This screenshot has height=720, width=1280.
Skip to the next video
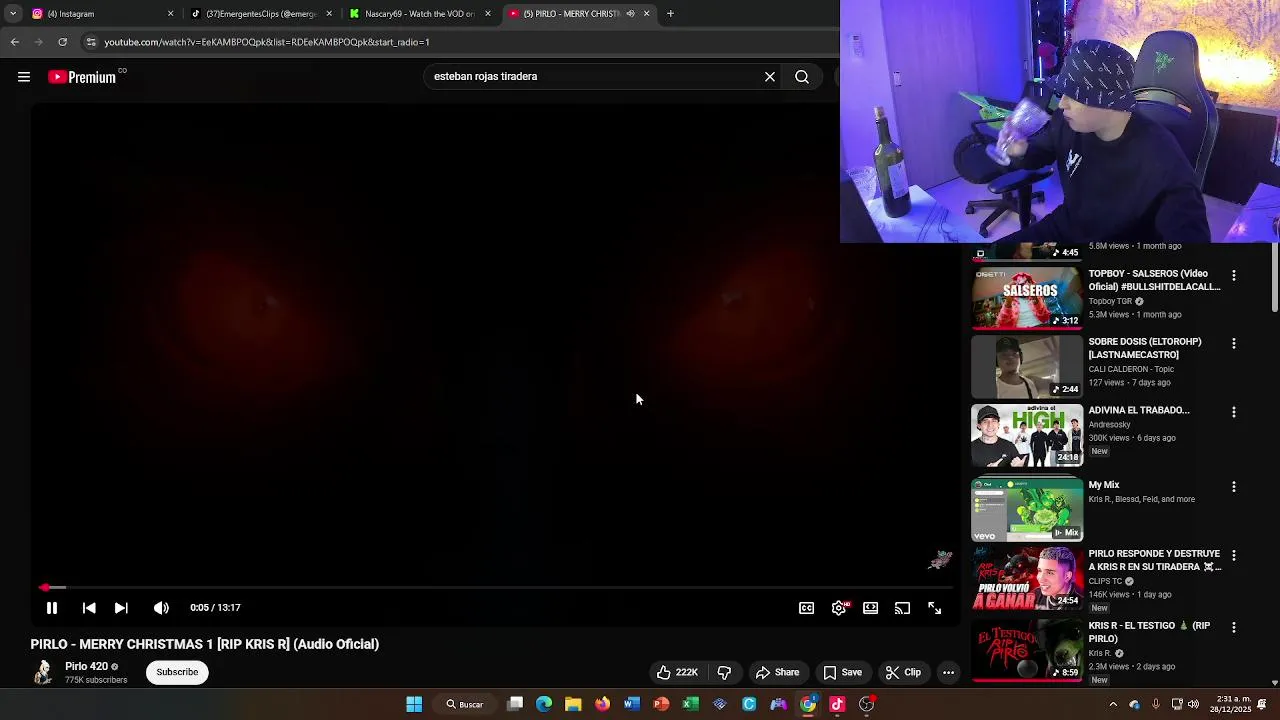click(121, 608)
